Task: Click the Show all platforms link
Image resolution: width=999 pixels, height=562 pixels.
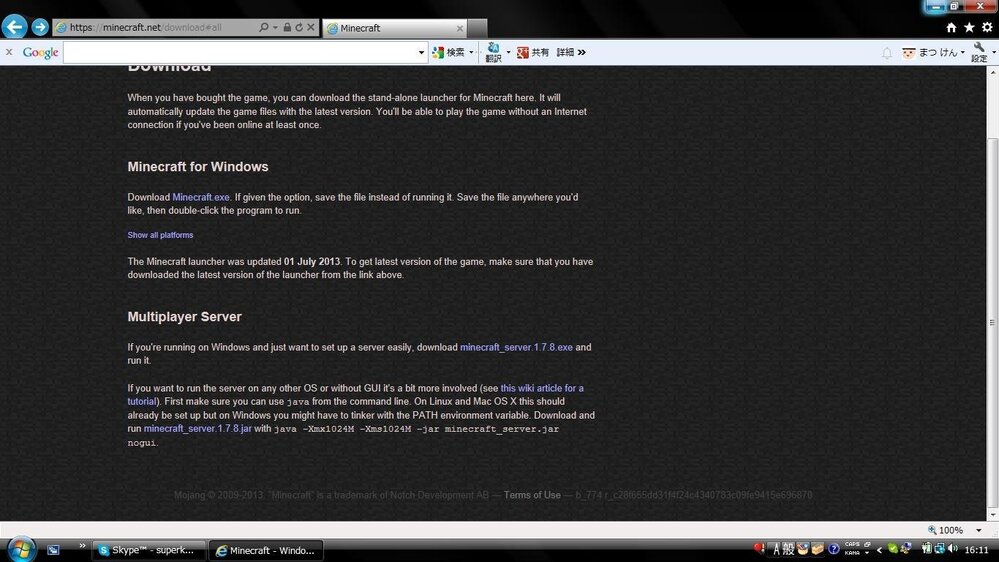Action: (x=160, y=235)
